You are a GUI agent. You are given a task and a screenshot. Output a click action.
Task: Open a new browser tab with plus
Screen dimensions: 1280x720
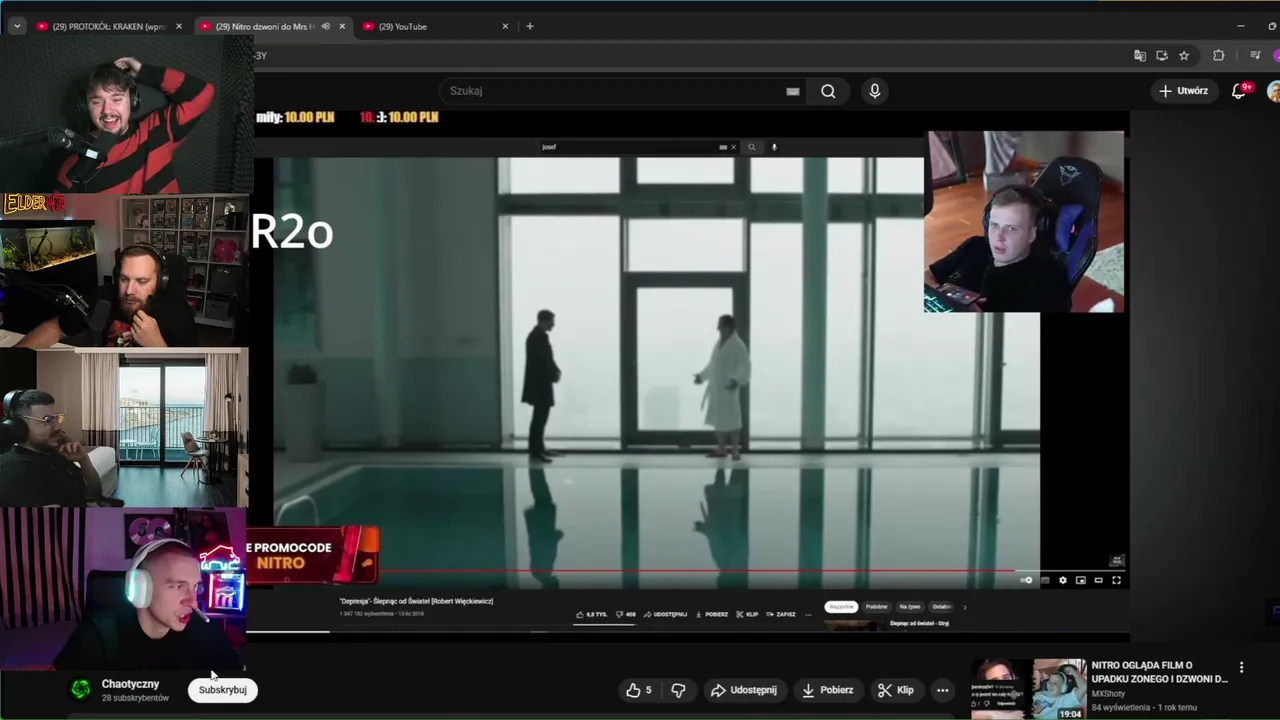[x=530, y=26]
